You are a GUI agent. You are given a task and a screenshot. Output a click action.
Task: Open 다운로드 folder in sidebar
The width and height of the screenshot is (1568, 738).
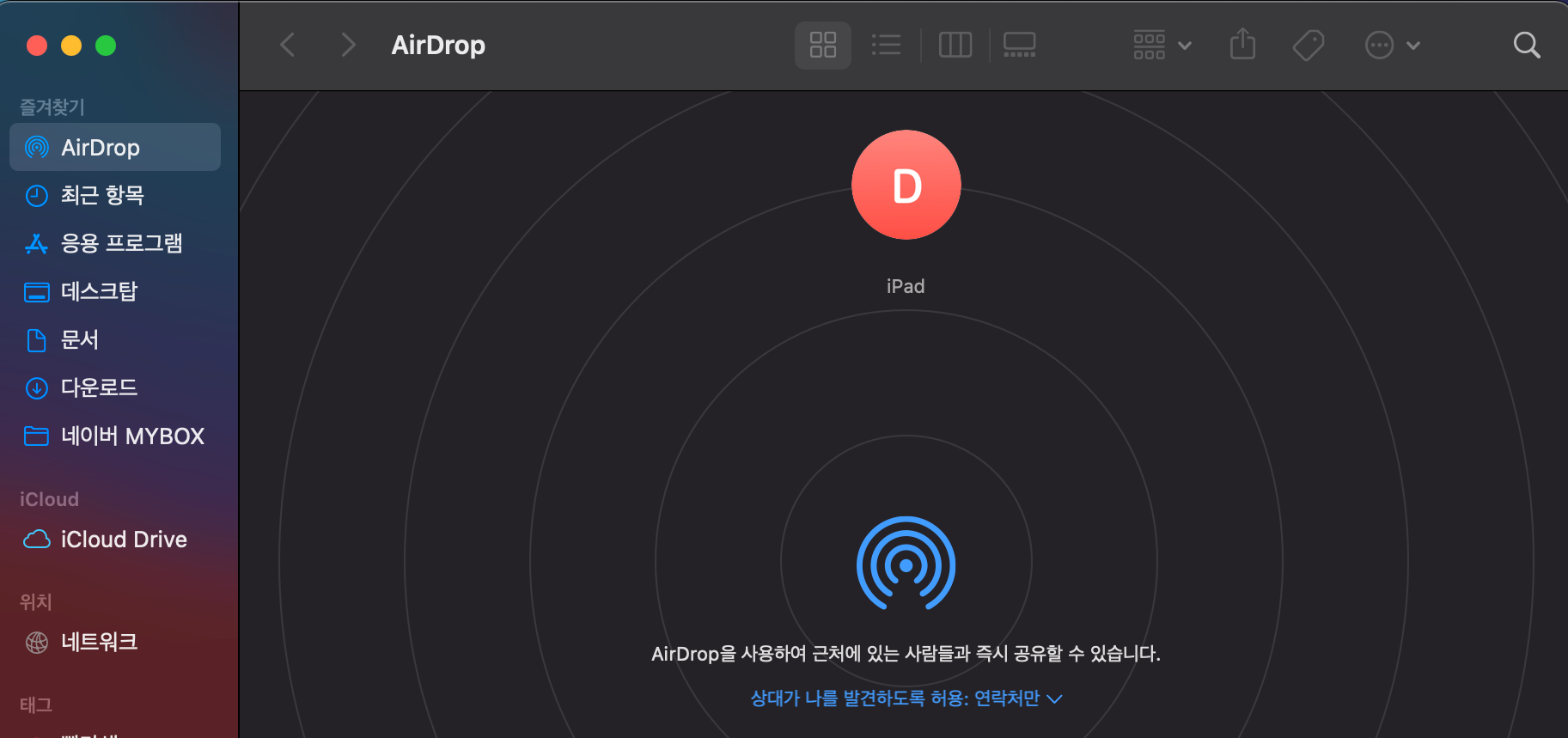point(115,388)
